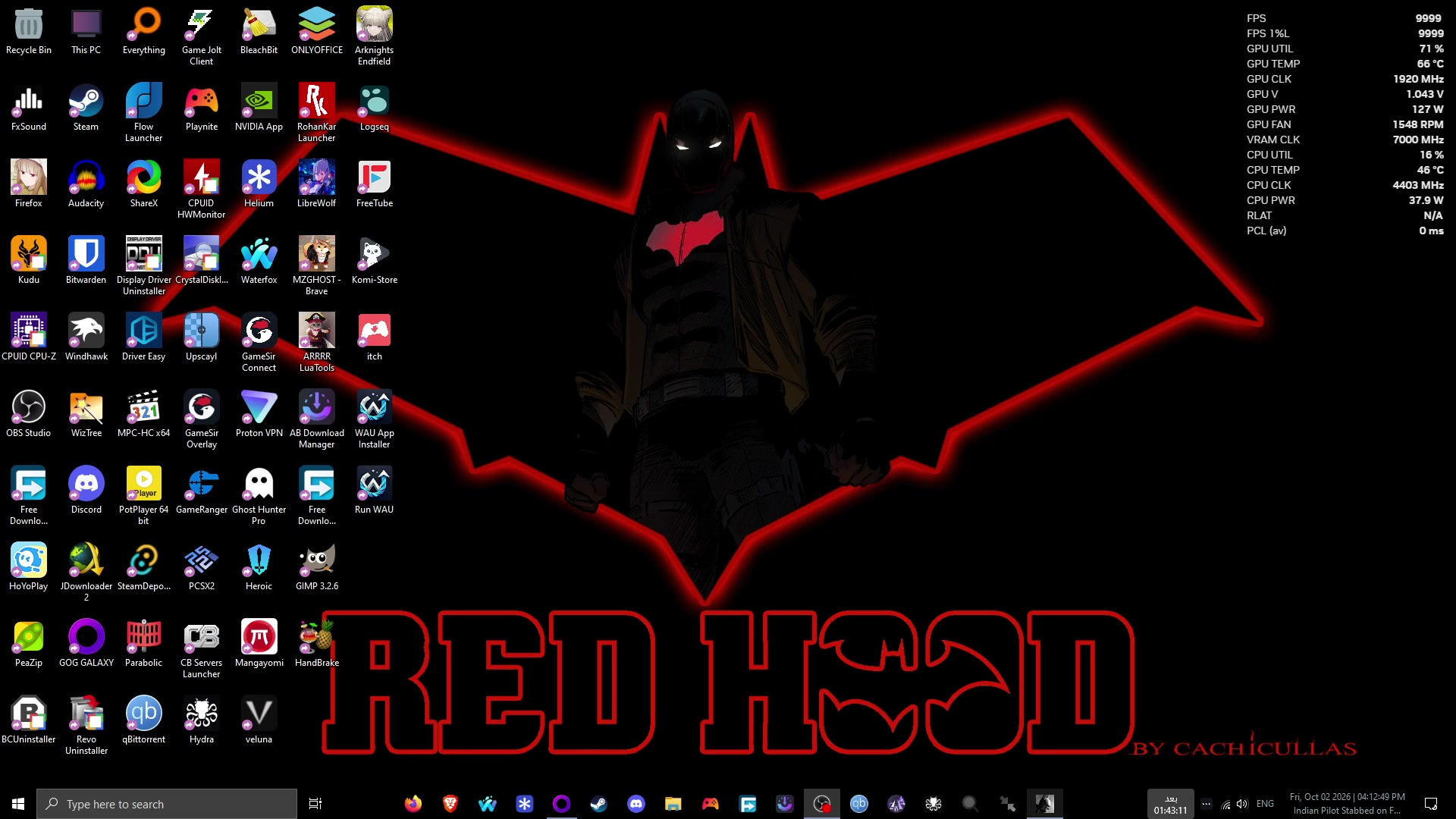Screen dimensions: 1456x819
Task: Click the FreeTube desktop icon
Action: [374, 184]
